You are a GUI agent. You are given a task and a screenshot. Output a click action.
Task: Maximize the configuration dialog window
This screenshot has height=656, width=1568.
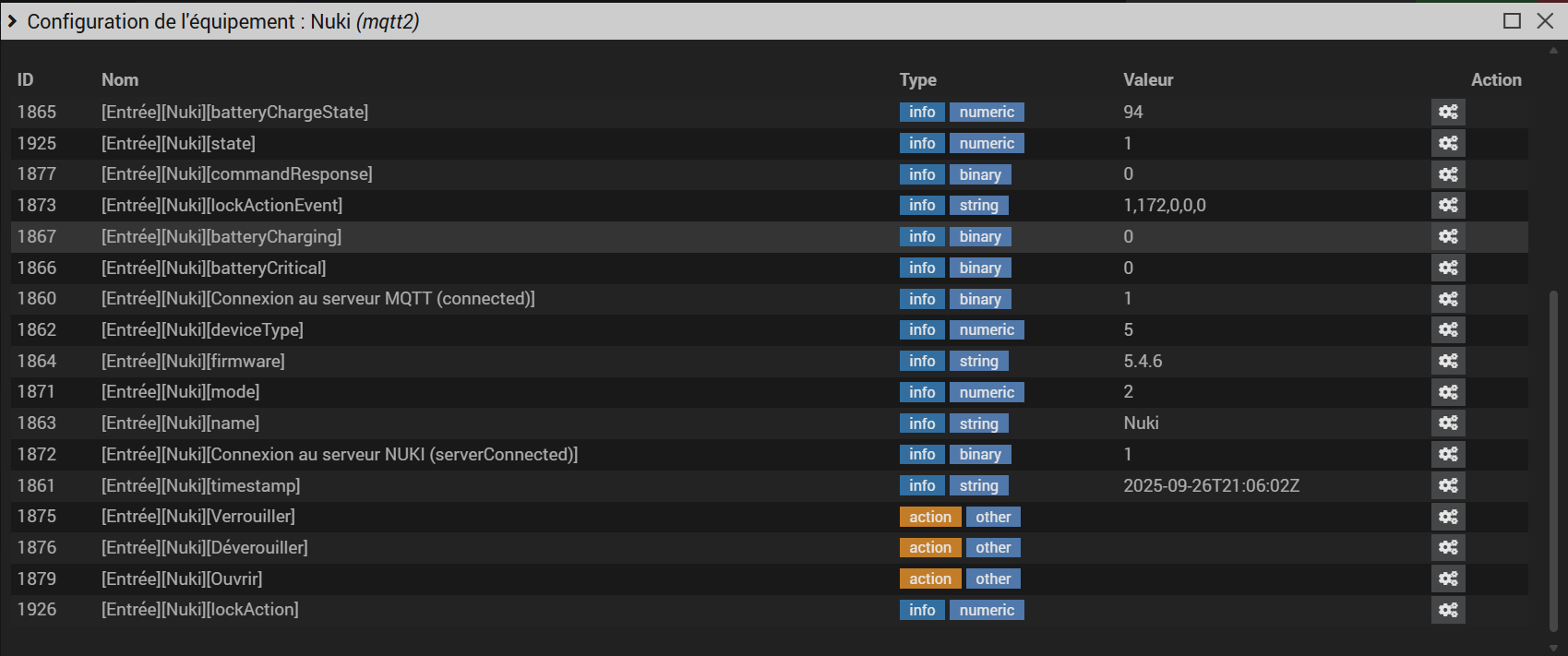[1512, 21]
